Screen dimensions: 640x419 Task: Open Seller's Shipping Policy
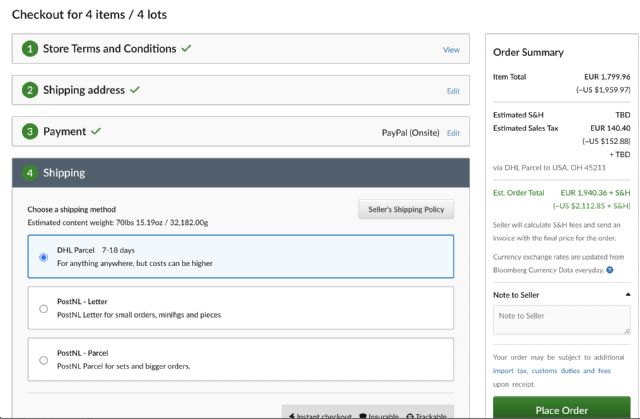tap(406, 209)
